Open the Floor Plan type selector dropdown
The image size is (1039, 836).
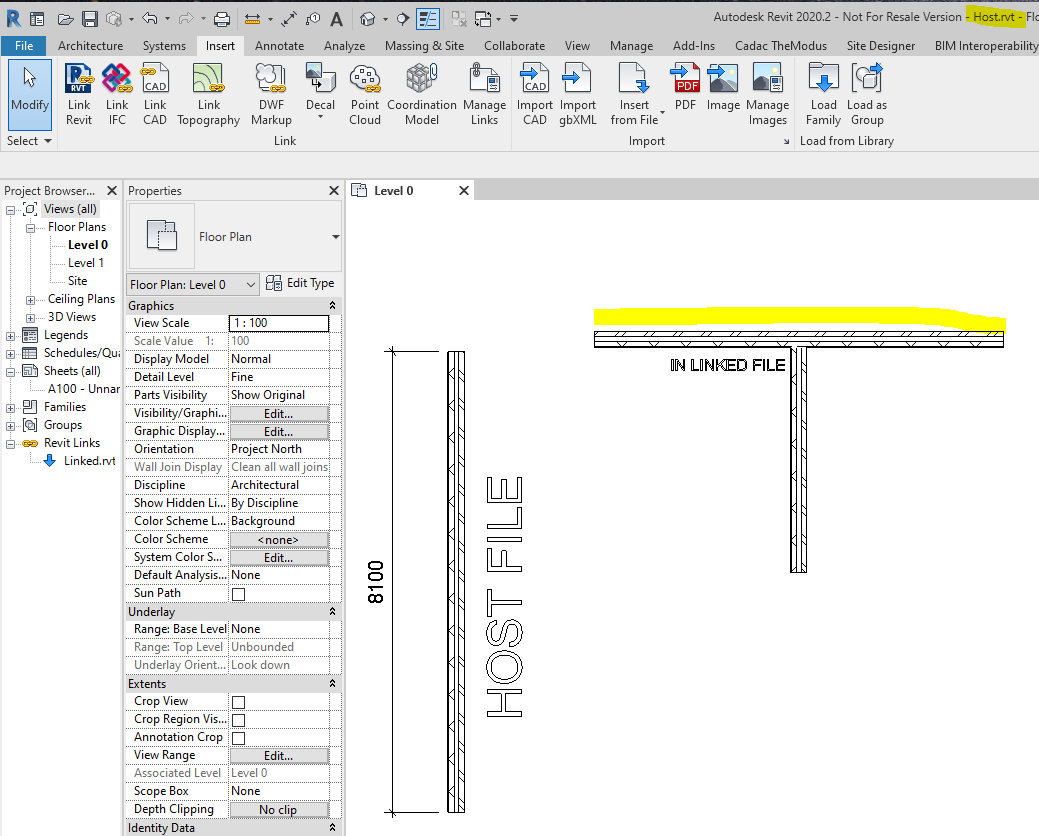click(336, 237)
